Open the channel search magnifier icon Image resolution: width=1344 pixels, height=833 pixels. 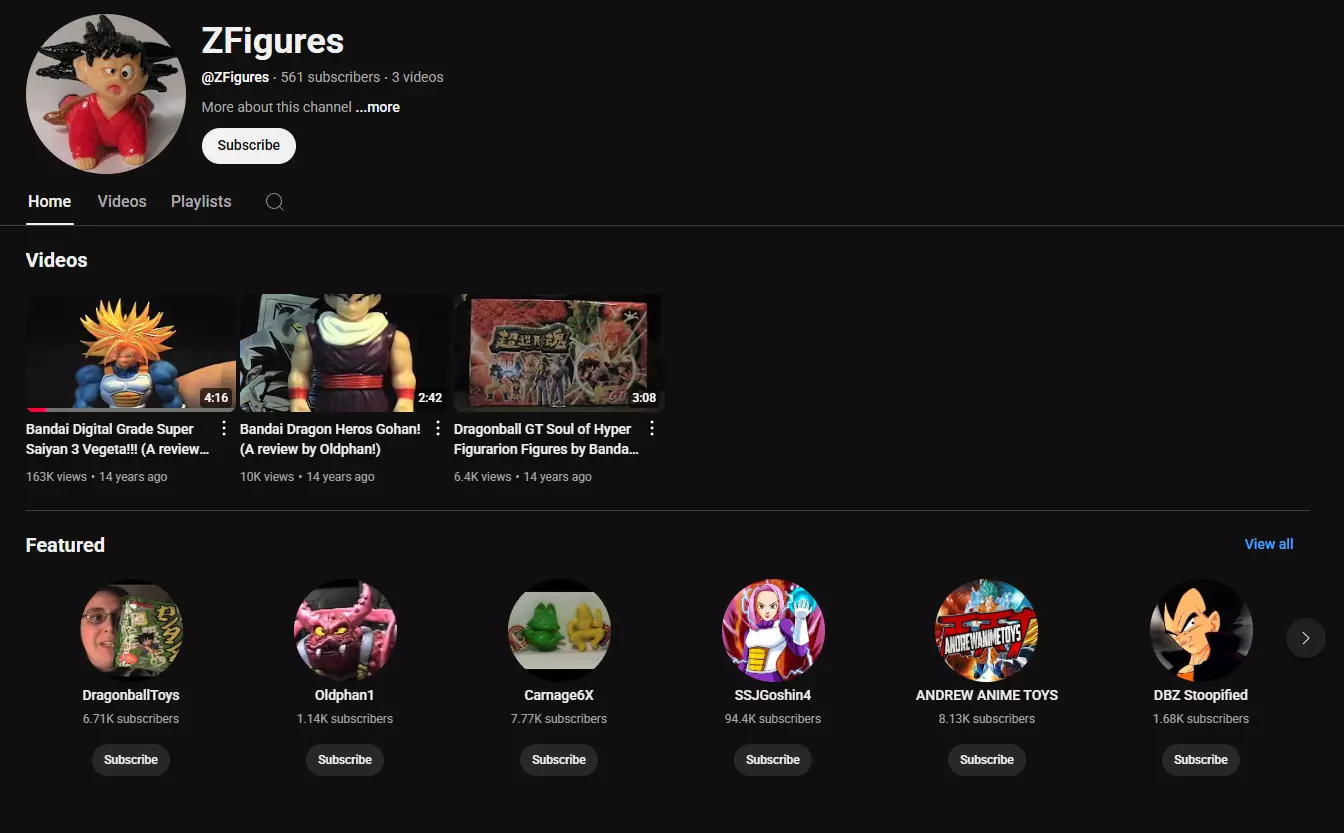275,202
